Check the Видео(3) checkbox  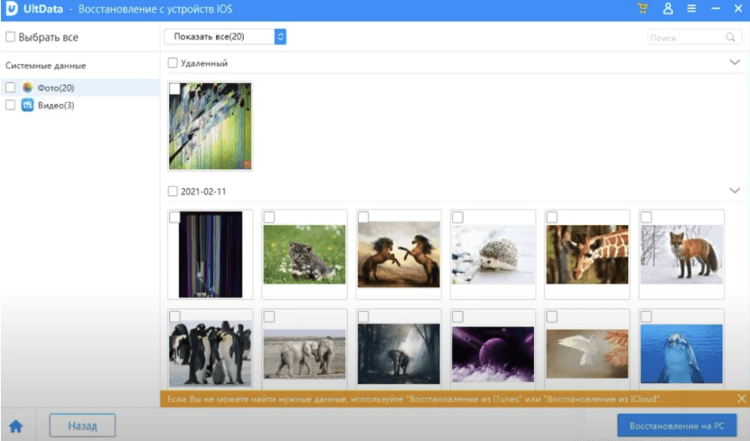click(10, 105)
